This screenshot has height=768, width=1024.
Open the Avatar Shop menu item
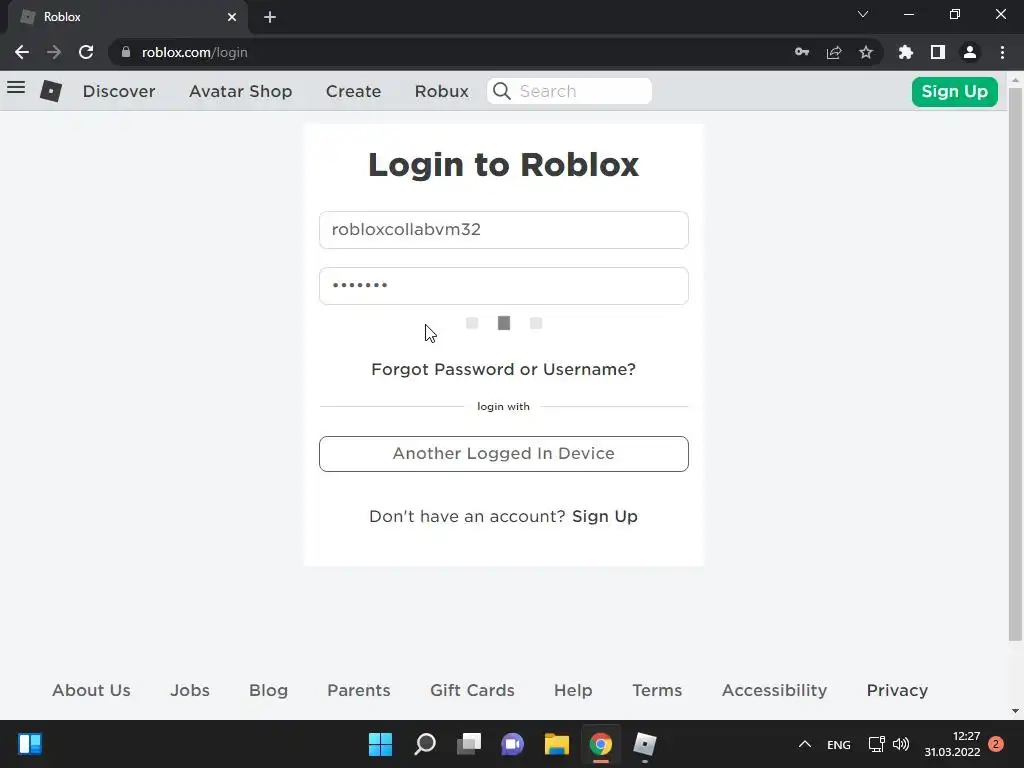click(240, 91)
